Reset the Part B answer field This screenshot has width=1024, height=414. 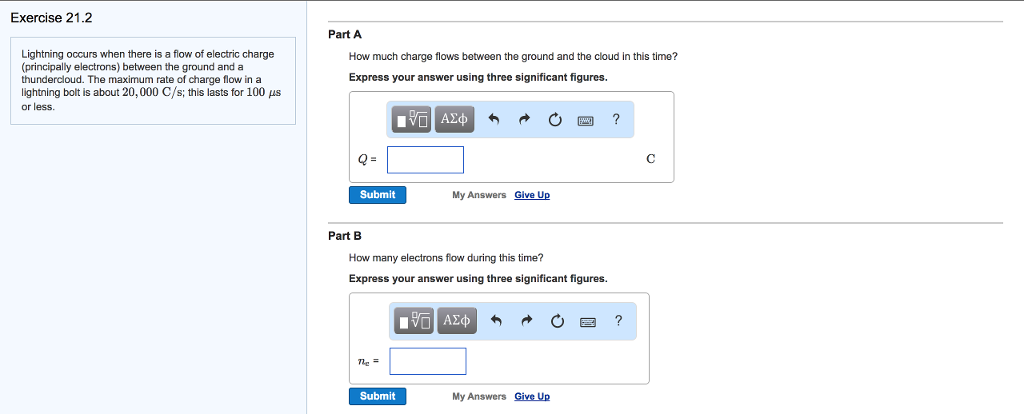[x=557, y=321]
